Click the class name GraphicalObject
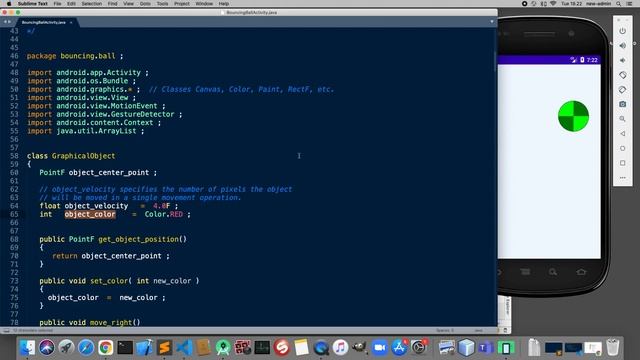640x360 pixels. [x=83, y=156]
